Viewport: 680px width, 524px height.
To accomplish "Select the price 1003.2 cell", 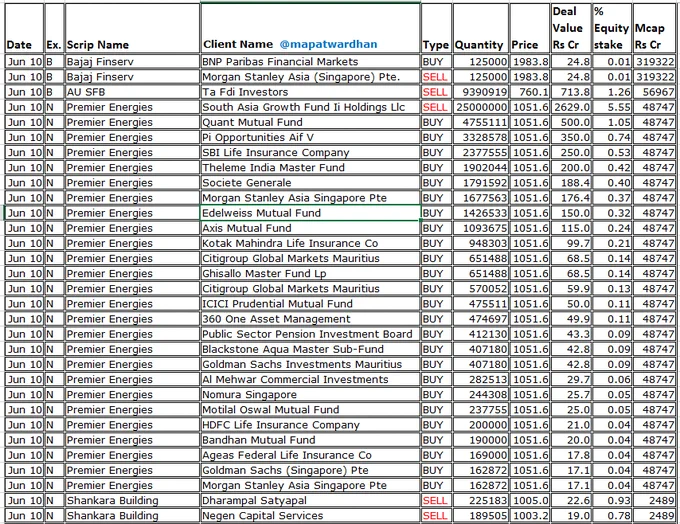I will [x=530, y=516].
